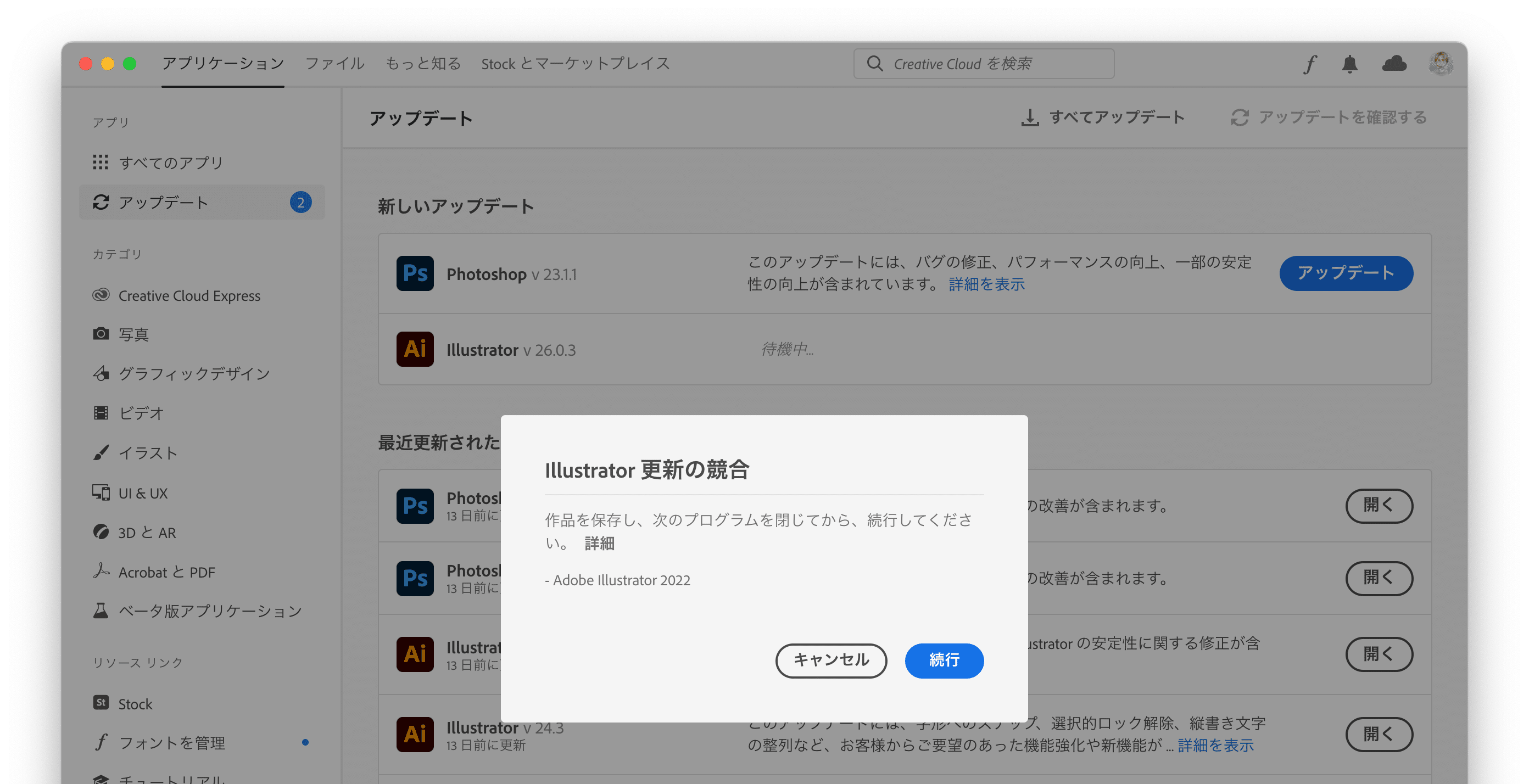Open fonts icon in top bar
The height and width of the screenshot is (784, 1529).
[1309, 64]
